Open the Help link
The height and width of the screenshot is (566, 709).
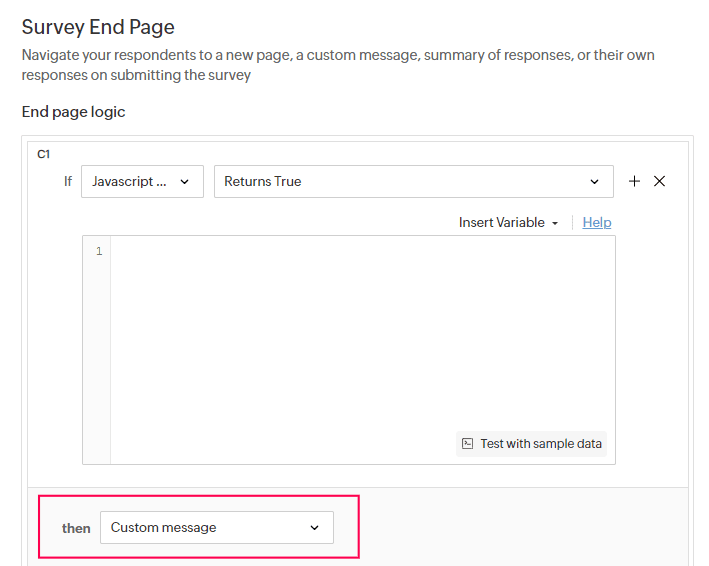(597, 222)
